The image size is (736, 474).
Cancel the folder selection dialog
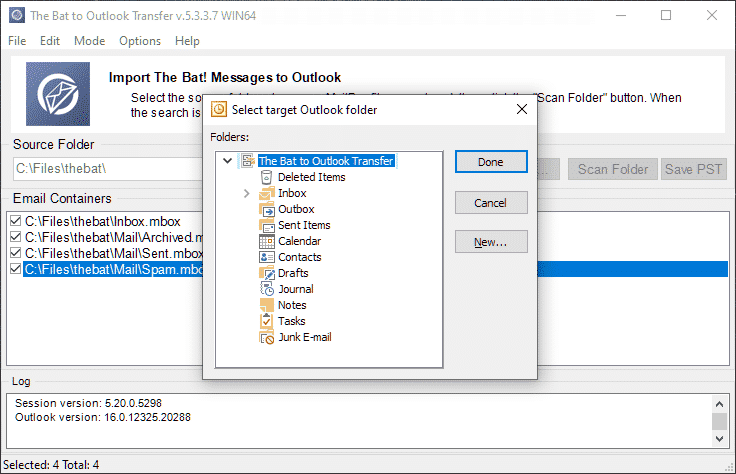point(491,203)
